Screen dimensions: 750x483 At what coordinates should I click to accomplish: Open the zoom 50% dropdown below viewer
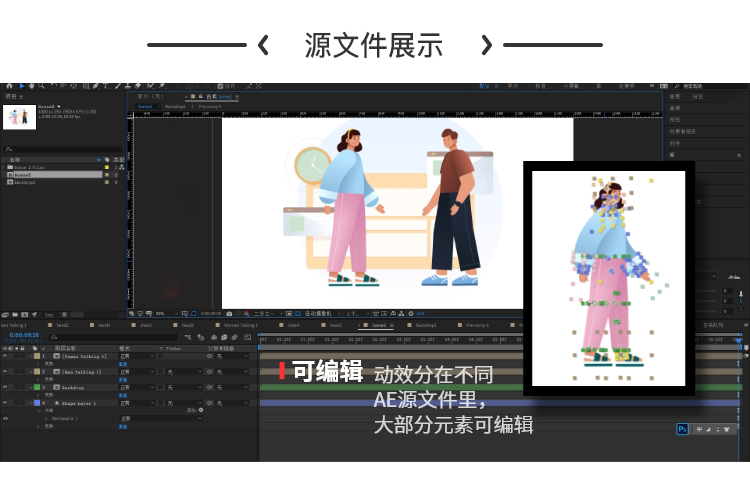click(166, 314)
